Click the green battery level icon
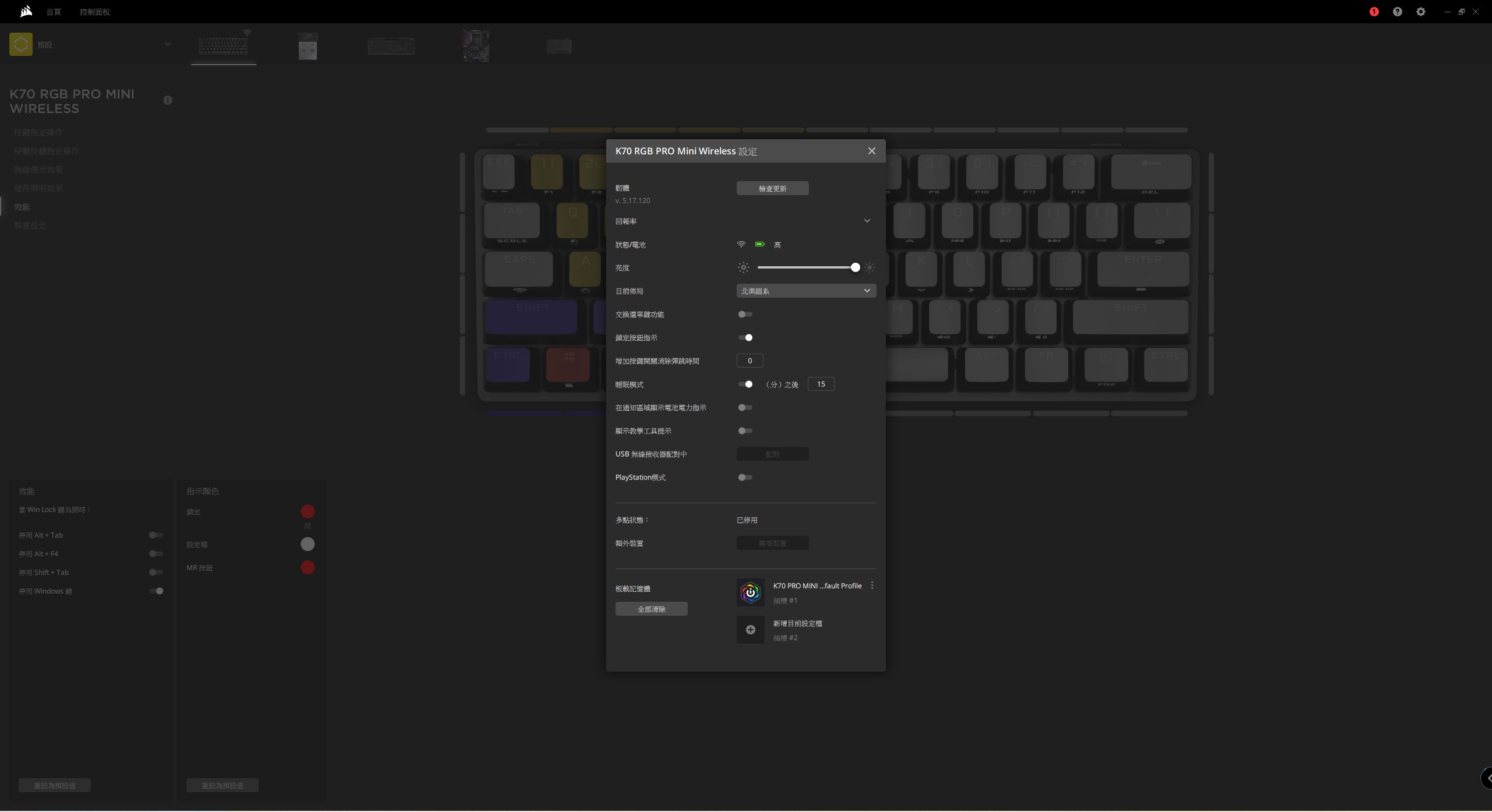The image size is (1492, 812). point(760,244)
